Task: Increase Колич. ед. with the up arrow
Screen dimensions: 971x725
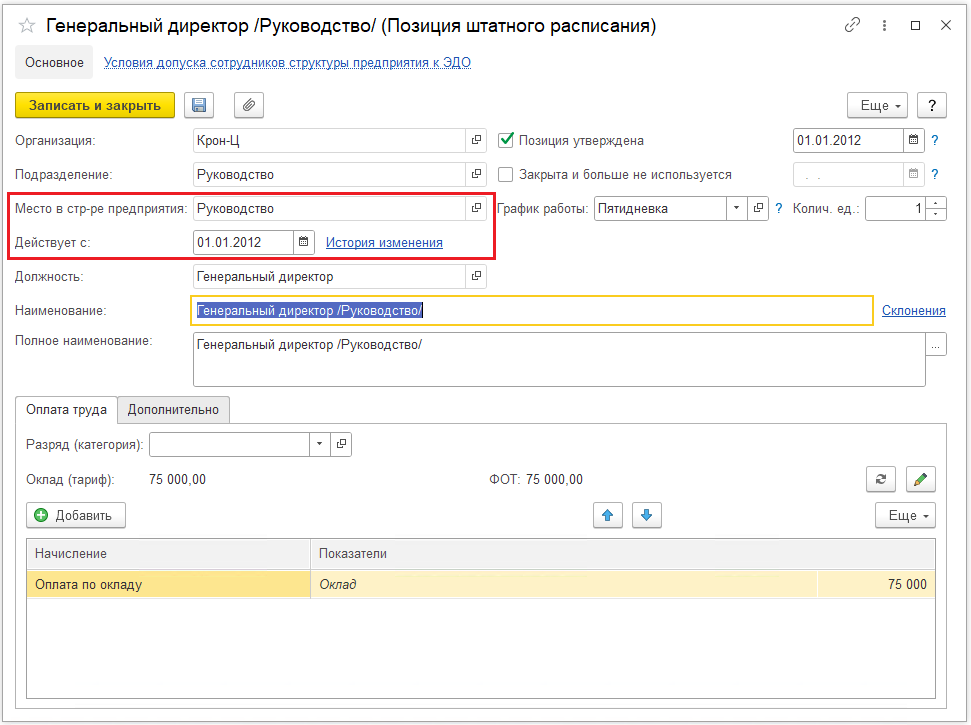Action: (x=936, y=202)
